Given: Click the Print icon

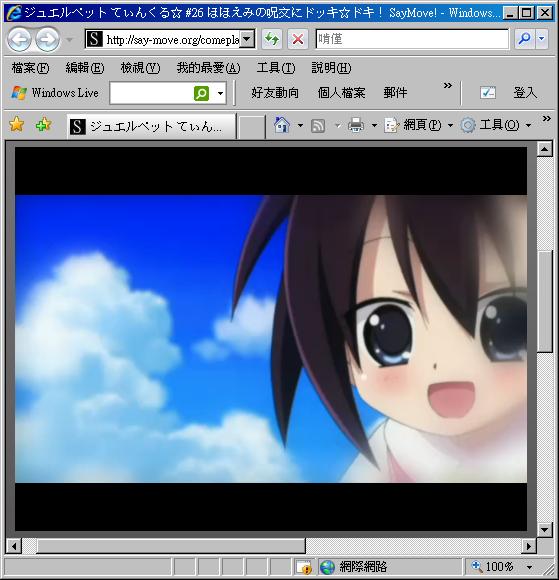Looking at the screenshot, I should click(x=356, y=125).
